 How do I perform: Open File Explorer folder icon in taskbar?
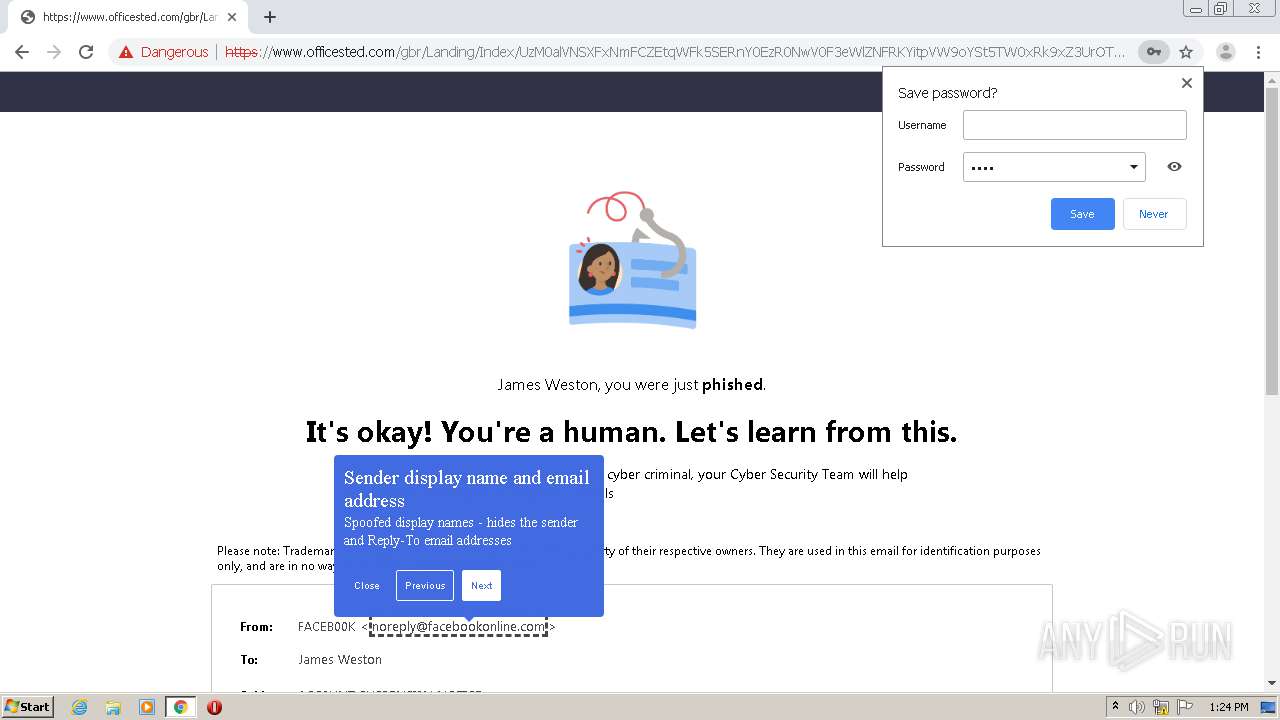pos(113,707)
